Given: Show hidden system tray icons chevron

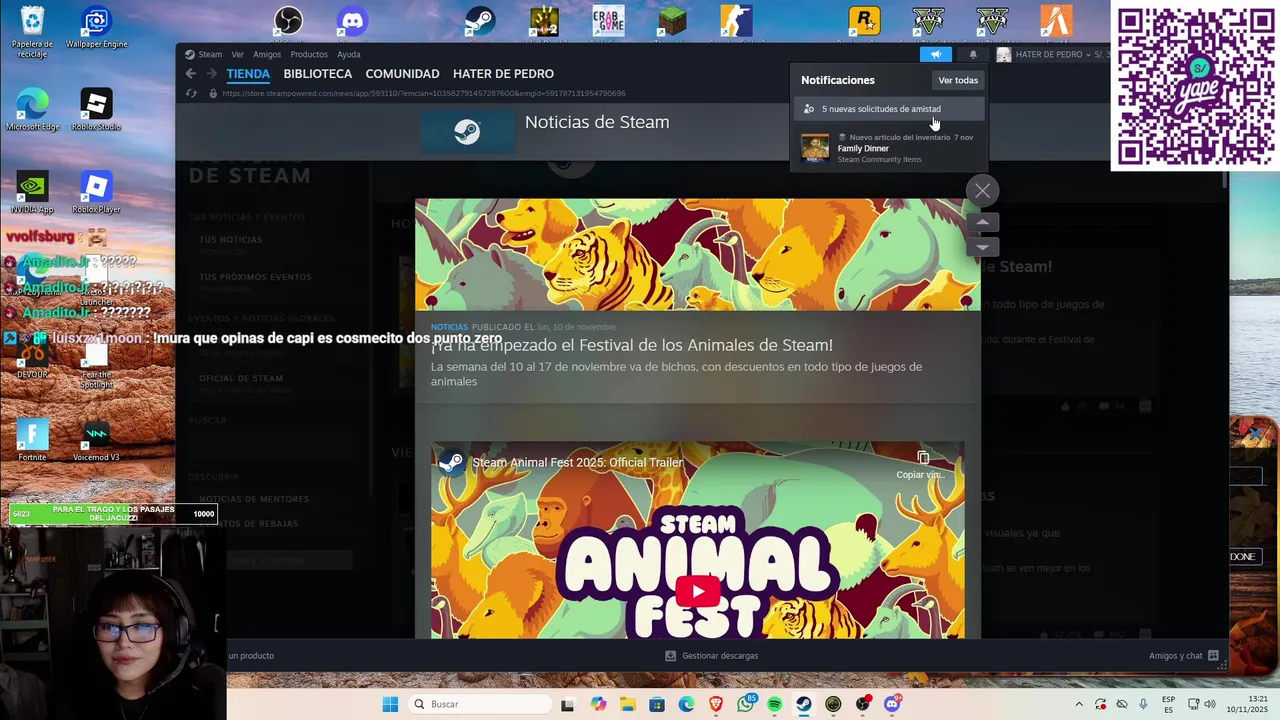Looking at the screenshot, I should click(1078, 704).
